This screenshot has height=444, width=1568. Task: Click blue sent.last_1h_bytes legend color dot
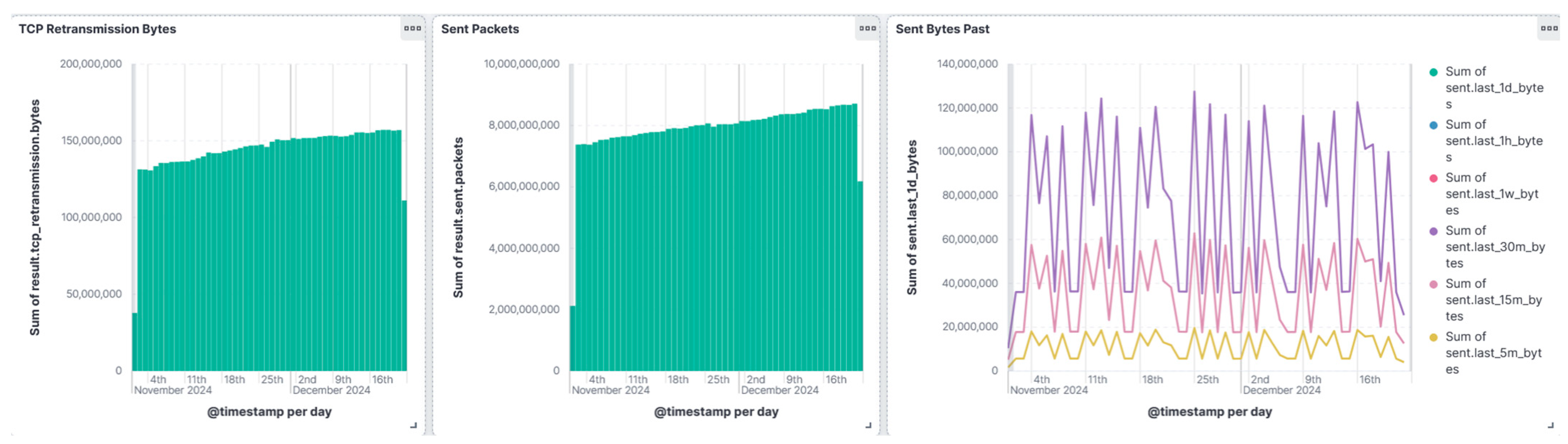1433,125
